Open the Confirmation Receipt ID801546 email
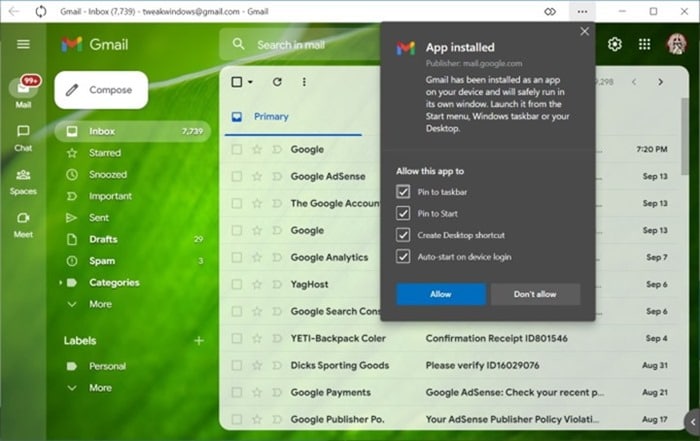Viewport: 700px width, 441px height. [496, 338]
